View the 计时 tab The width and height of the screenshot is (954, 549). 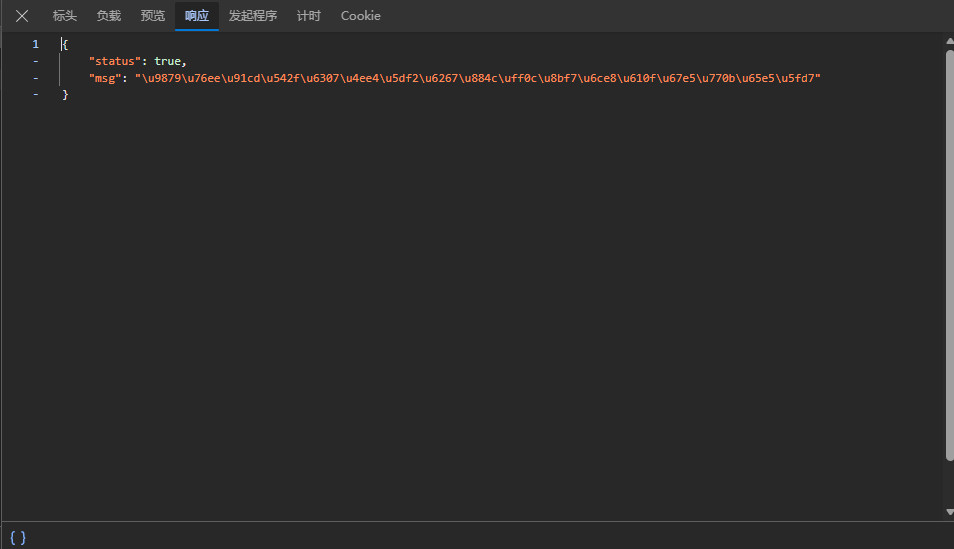tap(309, 16)
